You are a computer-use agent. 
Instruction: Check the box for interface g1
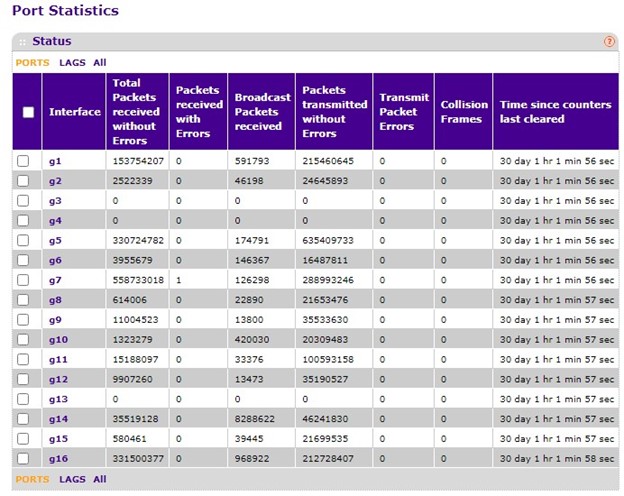coord(23,161)
